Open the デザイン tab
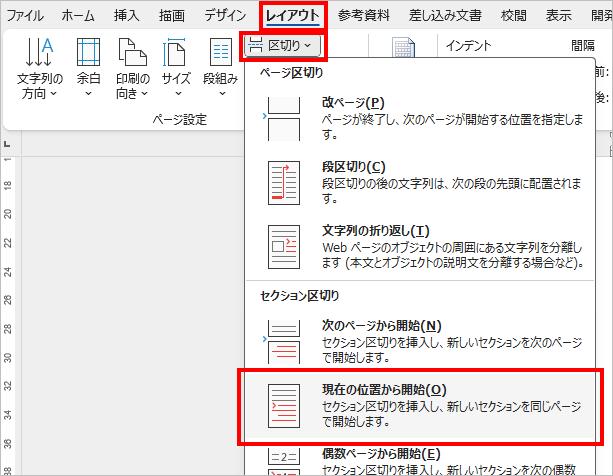613x476 pixels. pos(226,16)
